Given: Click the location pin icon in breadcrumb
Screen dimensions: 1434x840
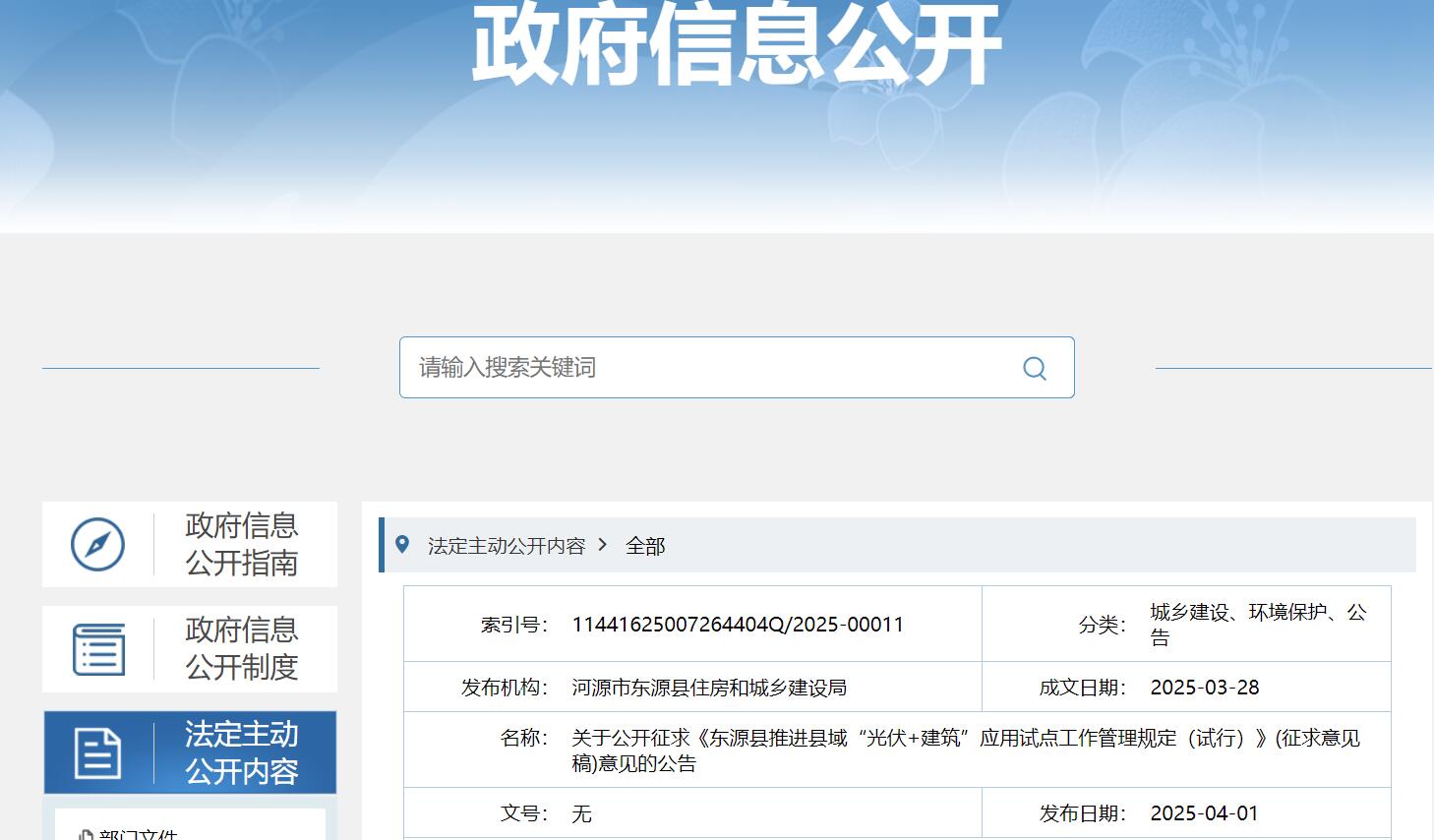Looking at the screenshot, I should (401, 544).
